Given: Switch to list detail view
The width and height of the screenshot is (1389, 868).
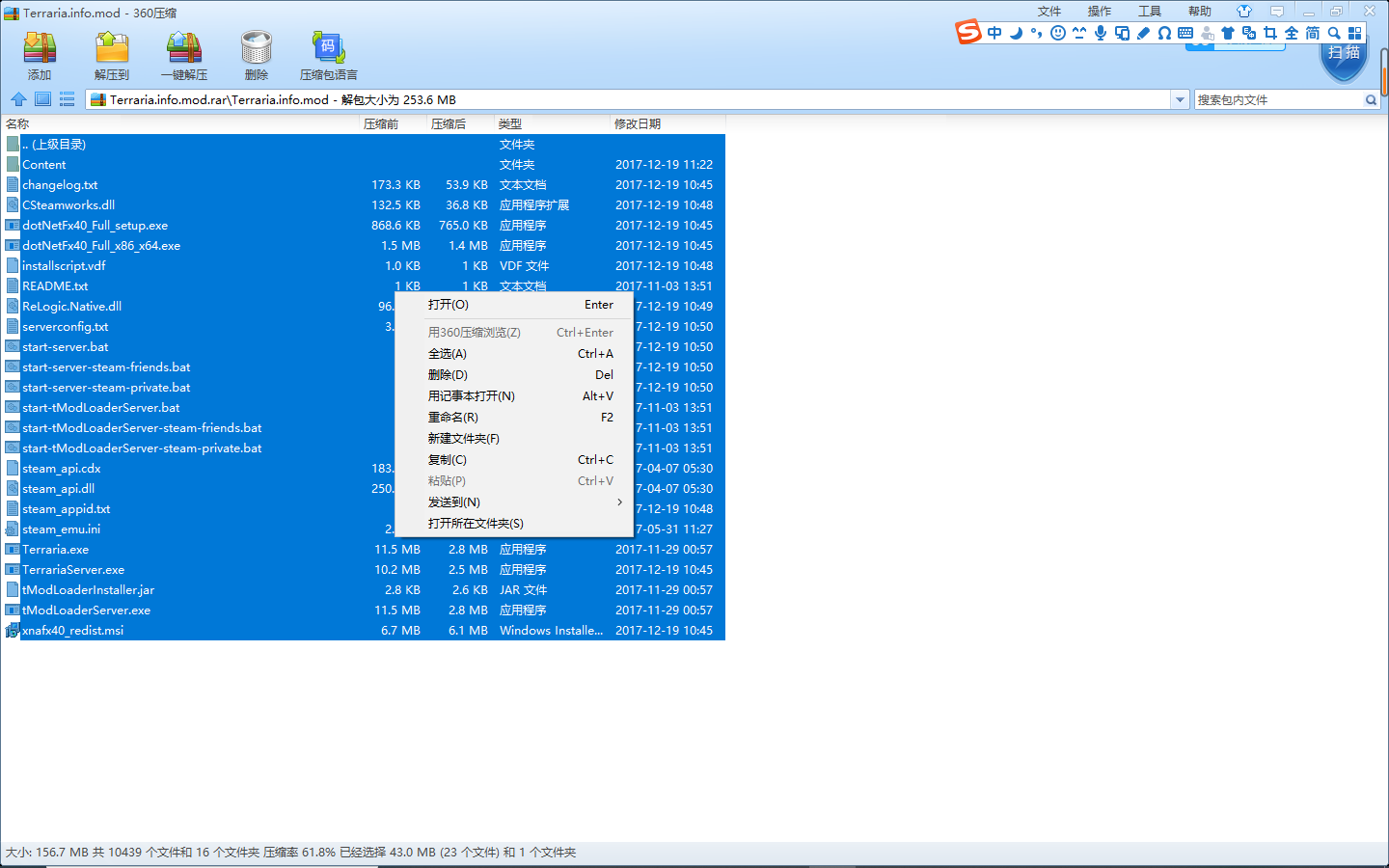Looking at the screenshot, I should click(x=67, y=99).
